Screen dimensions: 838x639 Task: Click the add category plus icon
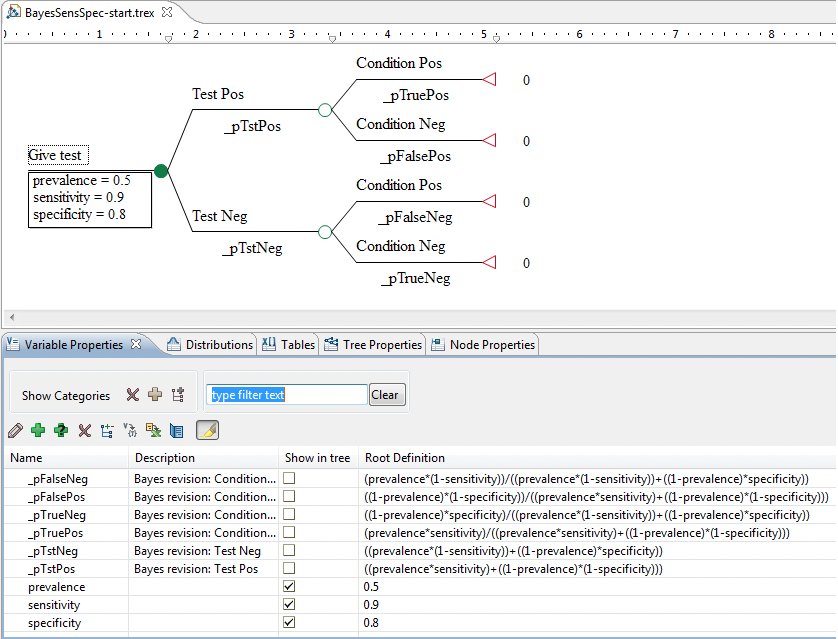155,395
